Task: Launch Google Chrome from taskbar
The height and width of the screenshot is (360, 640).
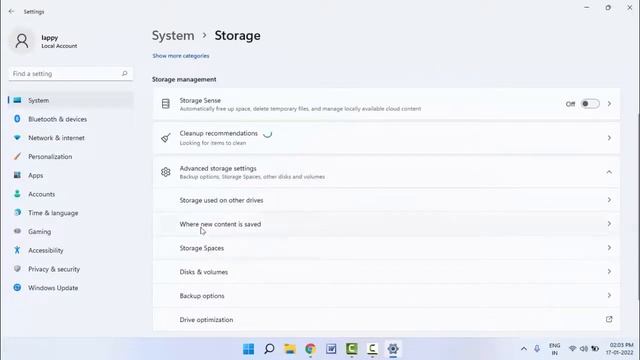Action: click(x=311, y=349)
